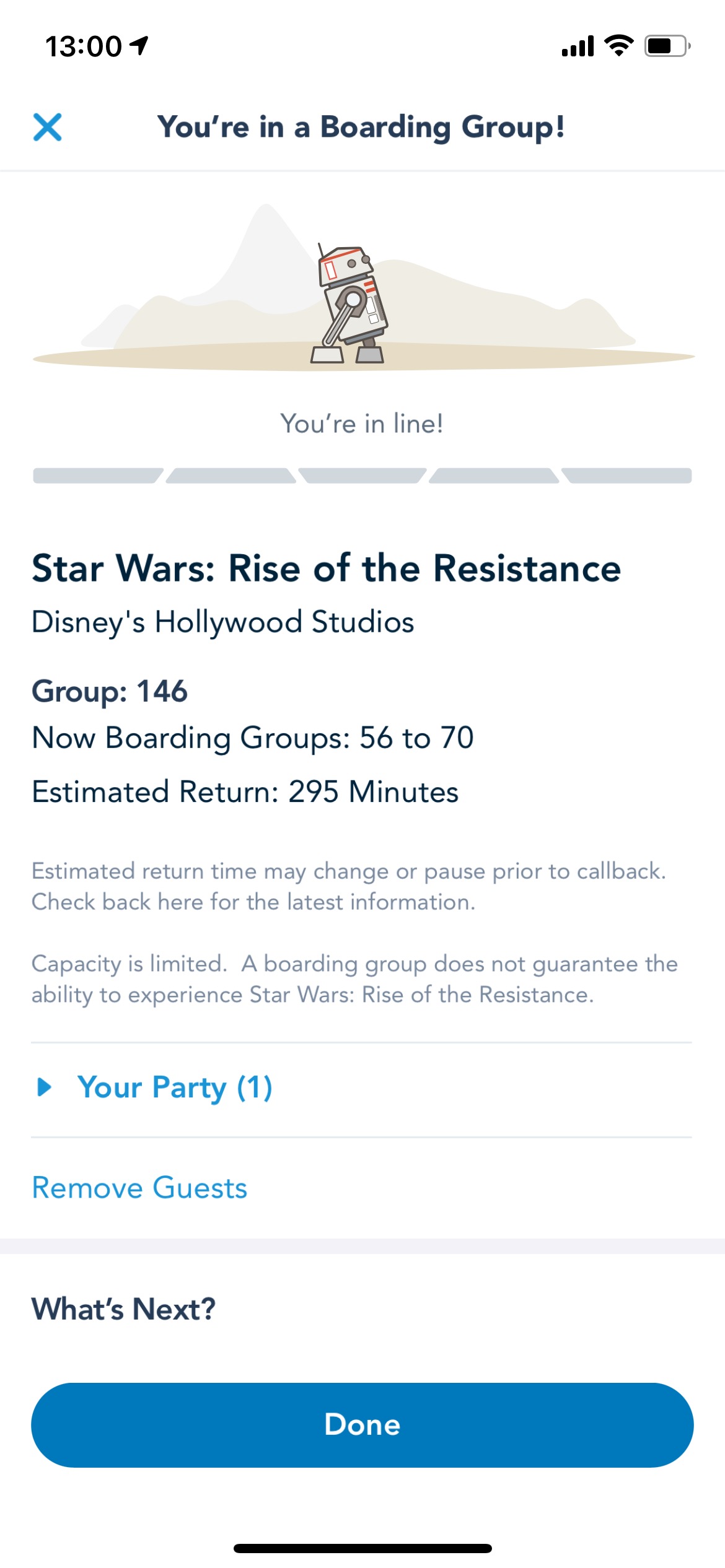Tap the 13:00 clock in status bar

[x=84, y=46]
